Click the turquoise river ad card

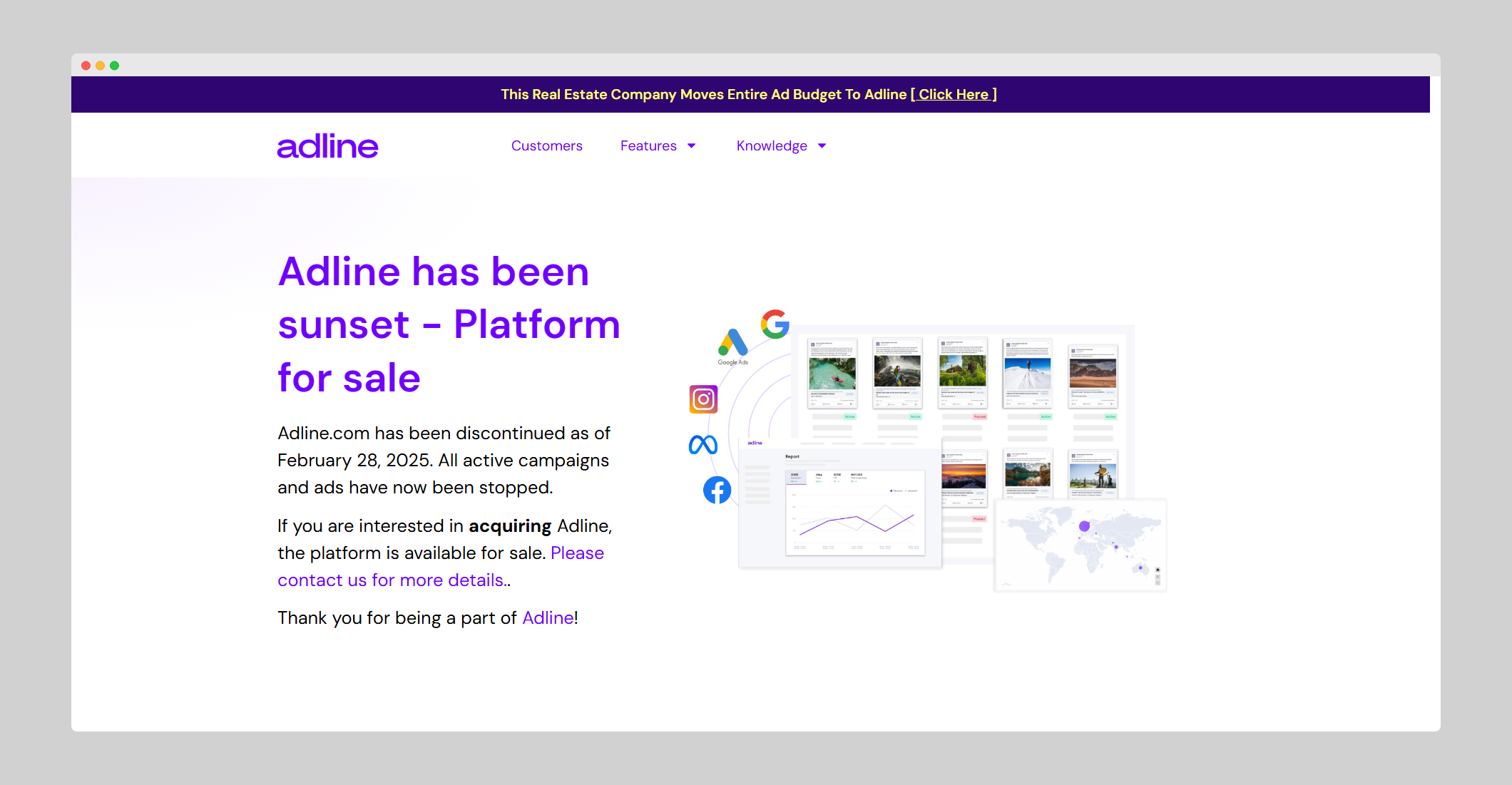[x=832, y=374]
